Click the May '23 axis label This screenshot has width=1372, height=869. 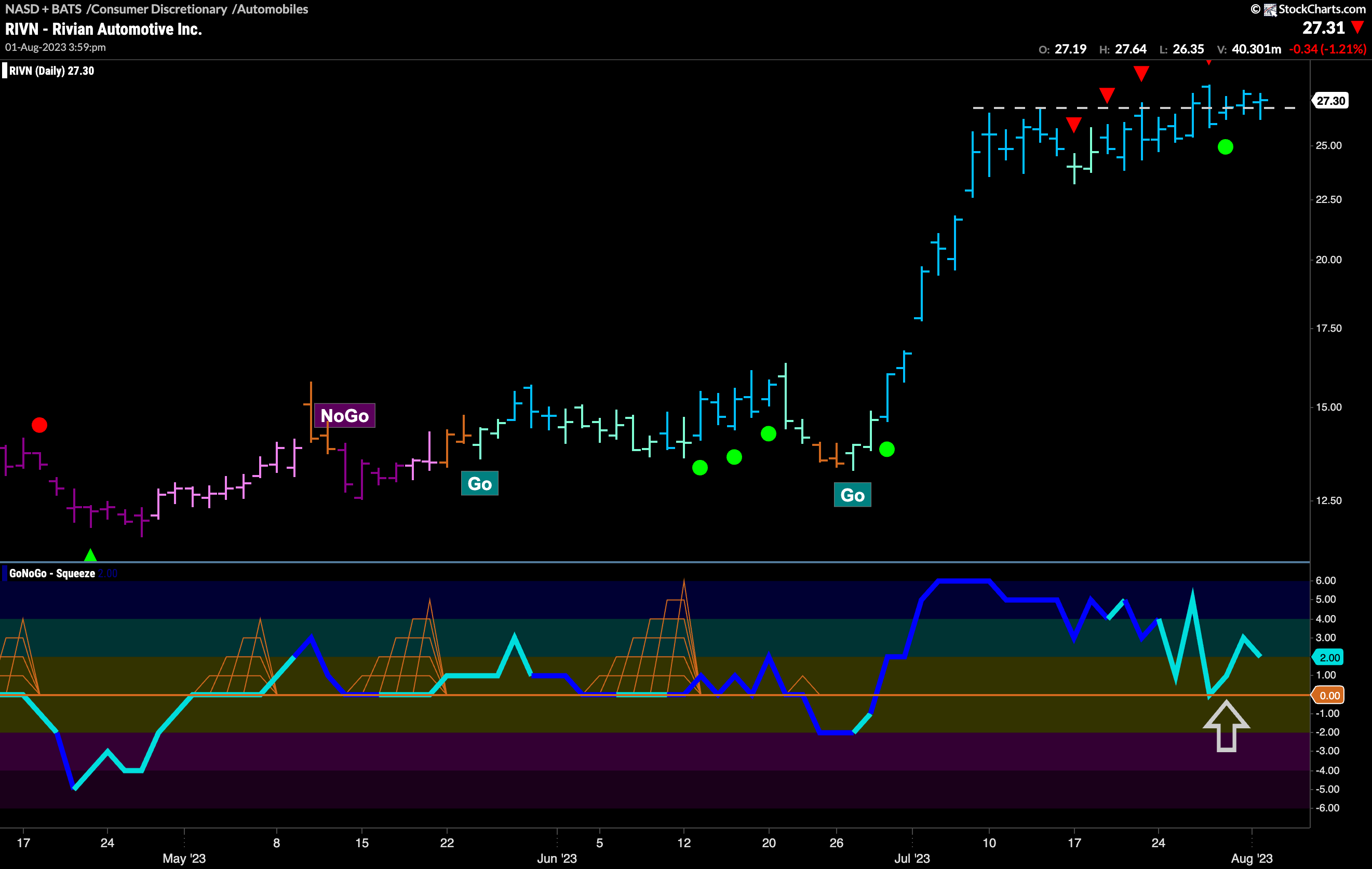coord(184,858)
